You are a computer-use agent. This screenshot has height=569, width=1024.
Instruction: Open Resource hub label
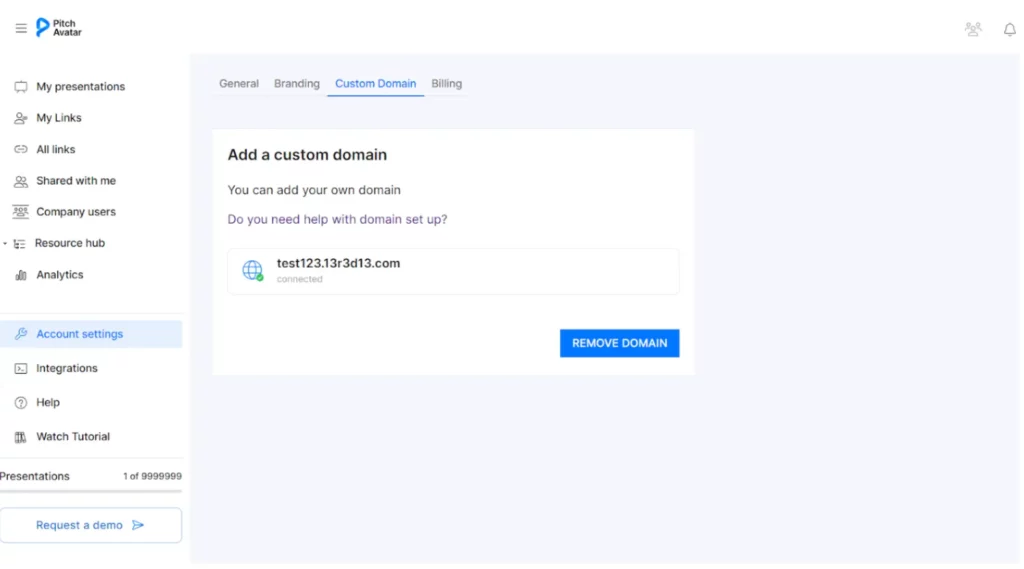click(70, 243)
